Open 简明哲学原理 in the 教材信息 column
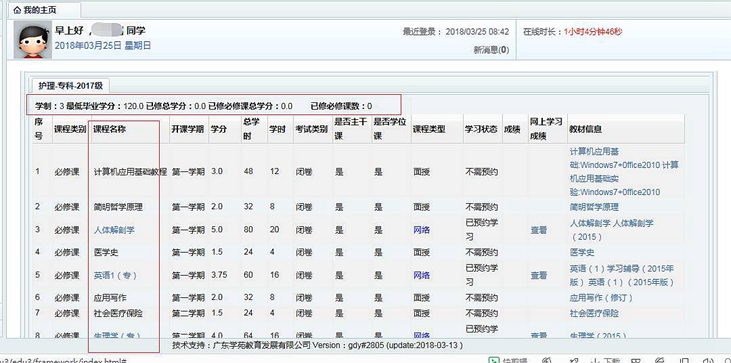The width and height of the screenshot is (731, 363). click(594, 207)
